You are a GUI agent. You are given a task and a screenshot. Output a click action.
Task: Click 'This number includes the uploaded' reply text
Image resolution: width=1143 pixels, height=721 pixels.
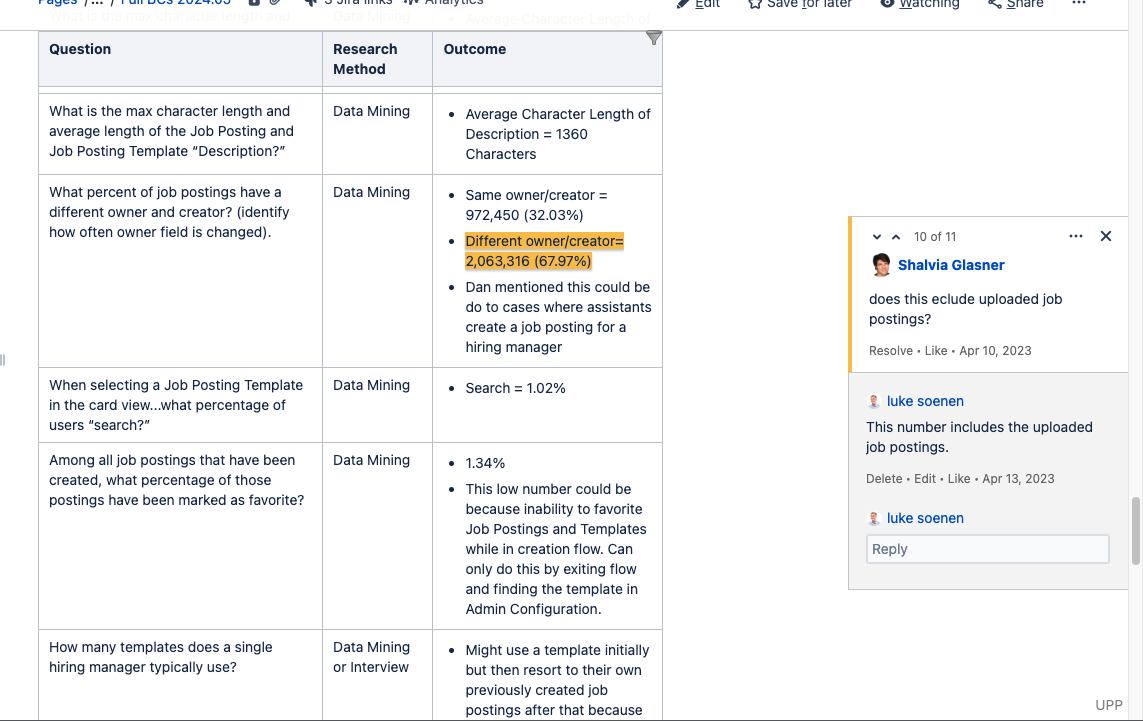pyautogui.click(x=979, y=437)
